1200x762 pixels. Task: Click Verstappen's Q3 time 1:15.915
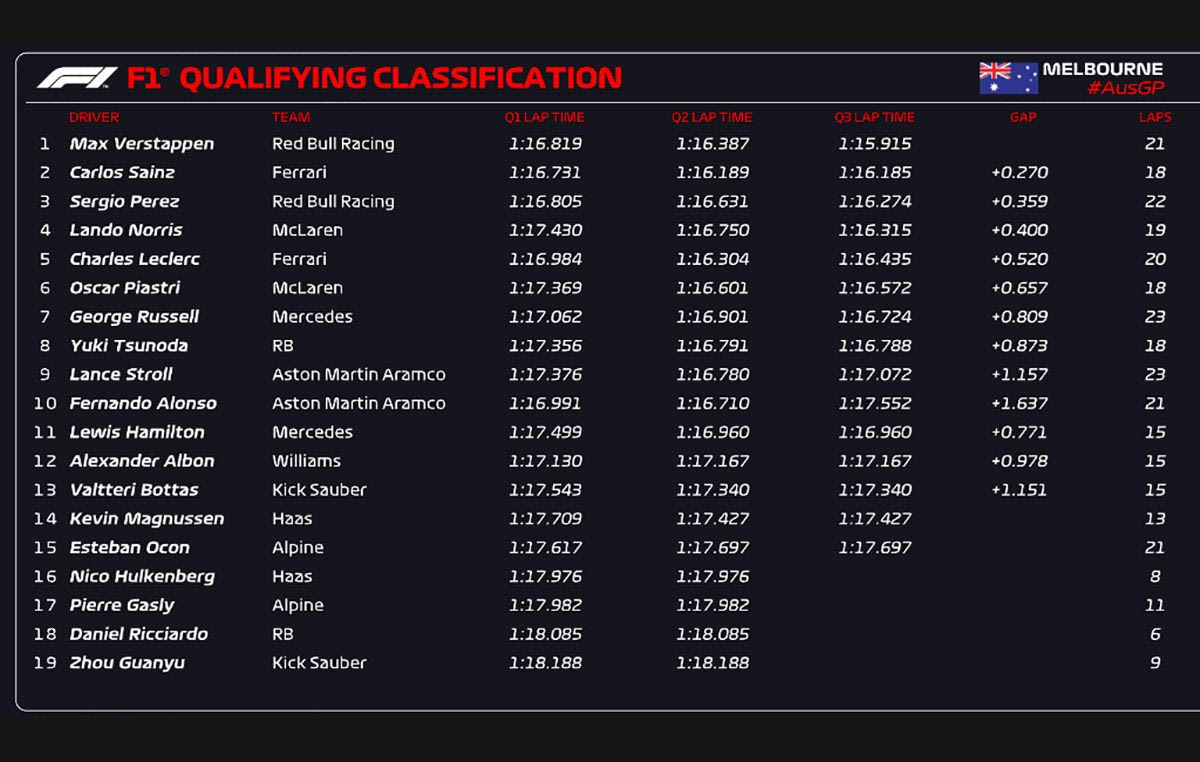coord(875,144)
